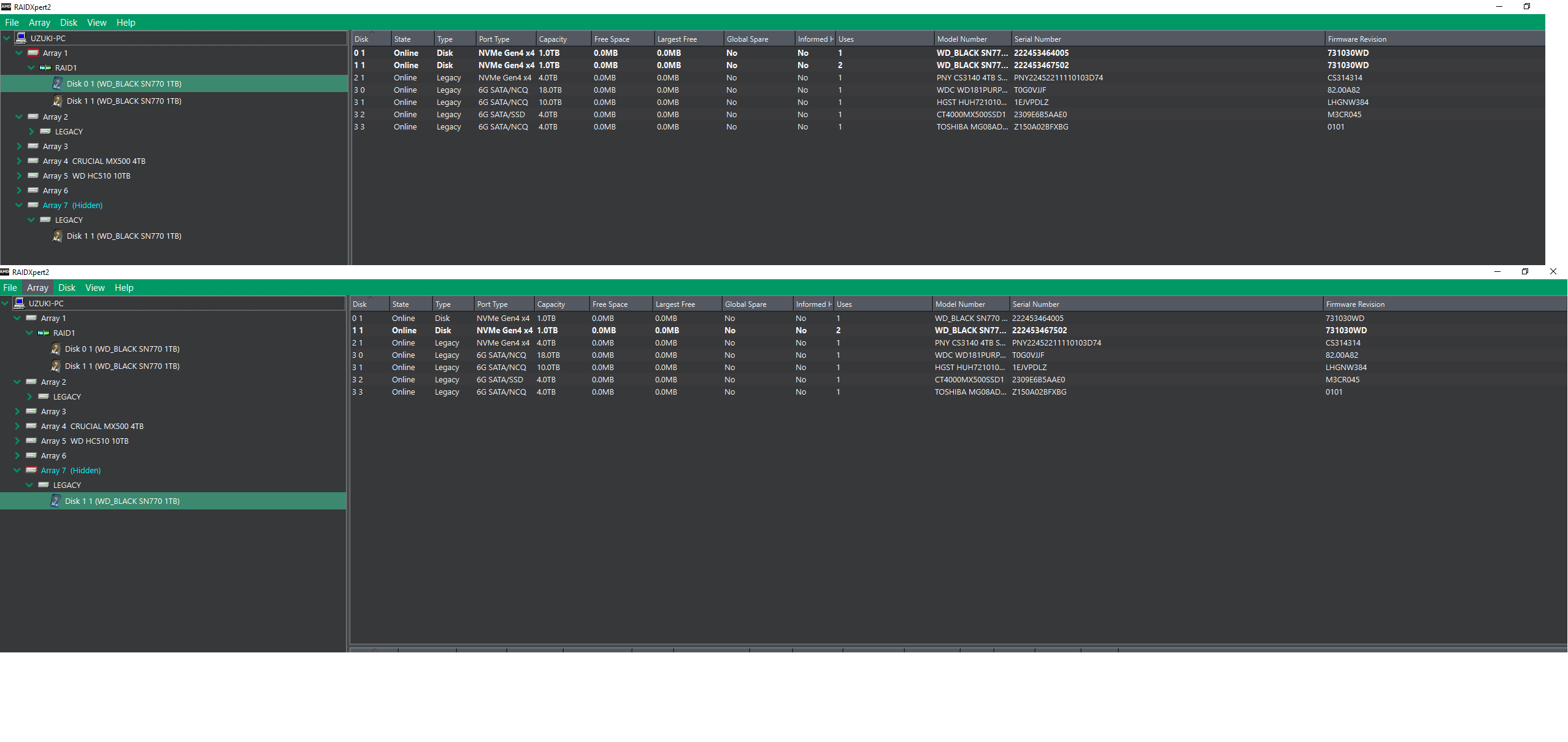Expand Array 6 in the lower window tree
The image size is (1568, 742).
point(17,455)
